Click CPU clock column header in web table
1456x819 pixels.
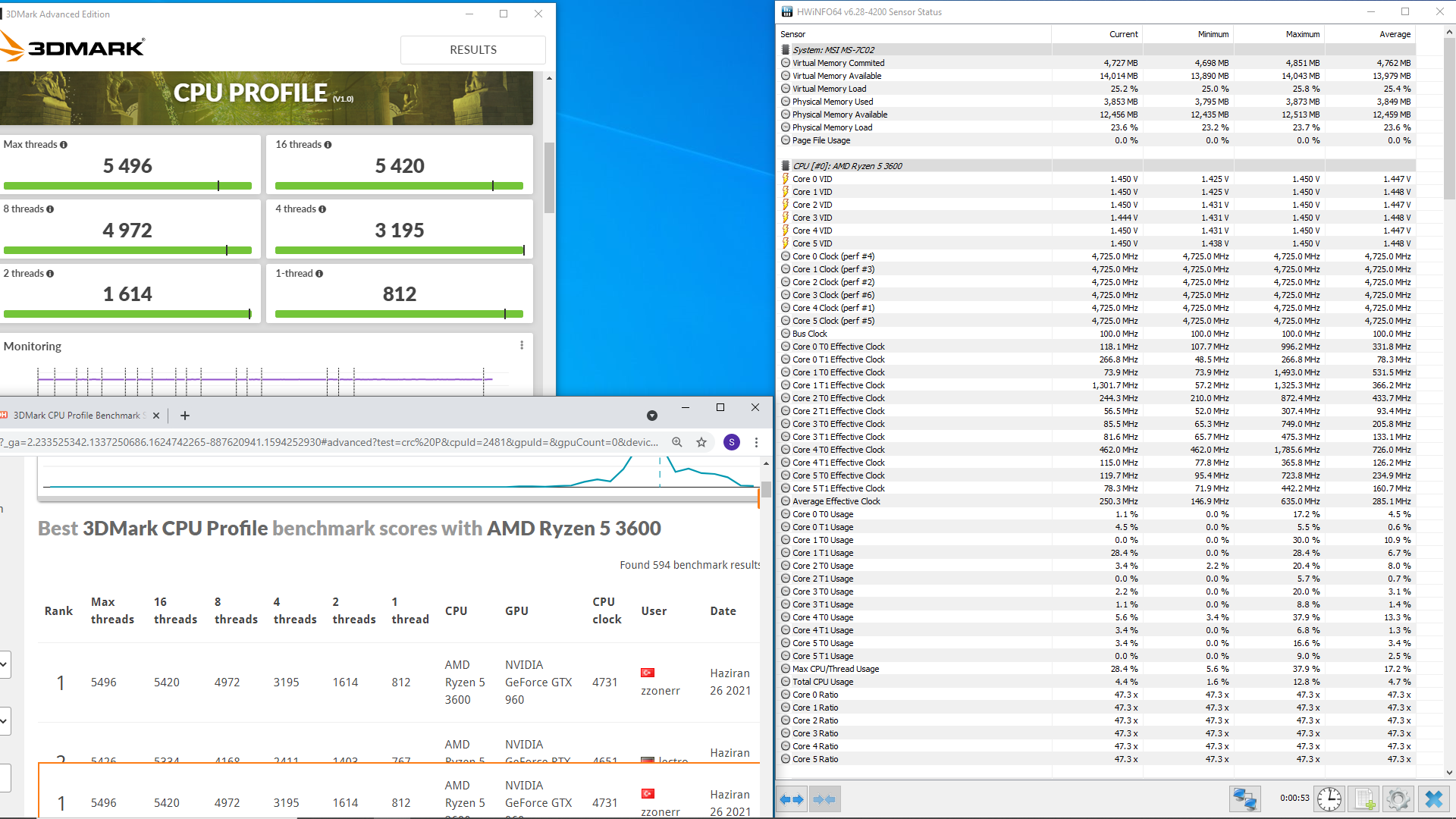(607, 610)
